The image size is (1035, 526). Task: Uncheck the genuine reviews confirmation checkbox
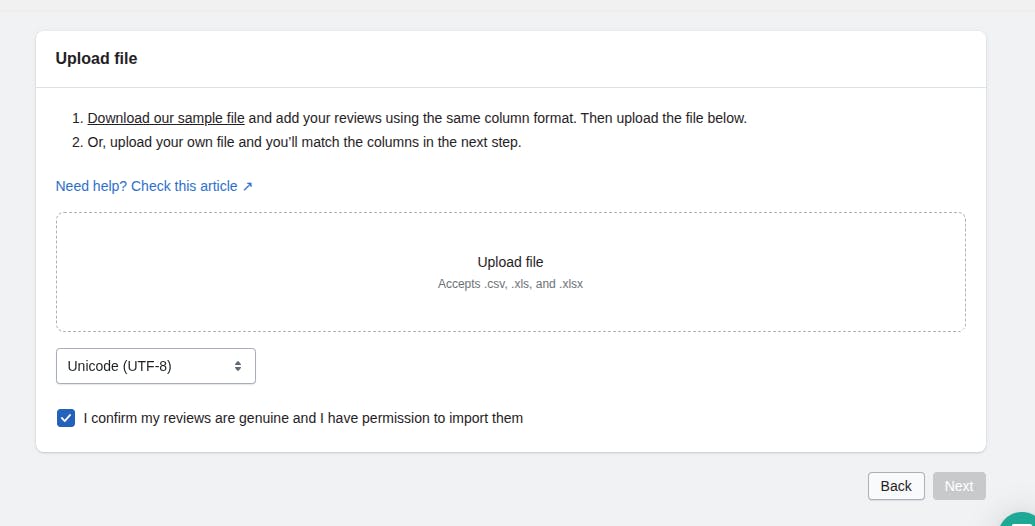66,418
